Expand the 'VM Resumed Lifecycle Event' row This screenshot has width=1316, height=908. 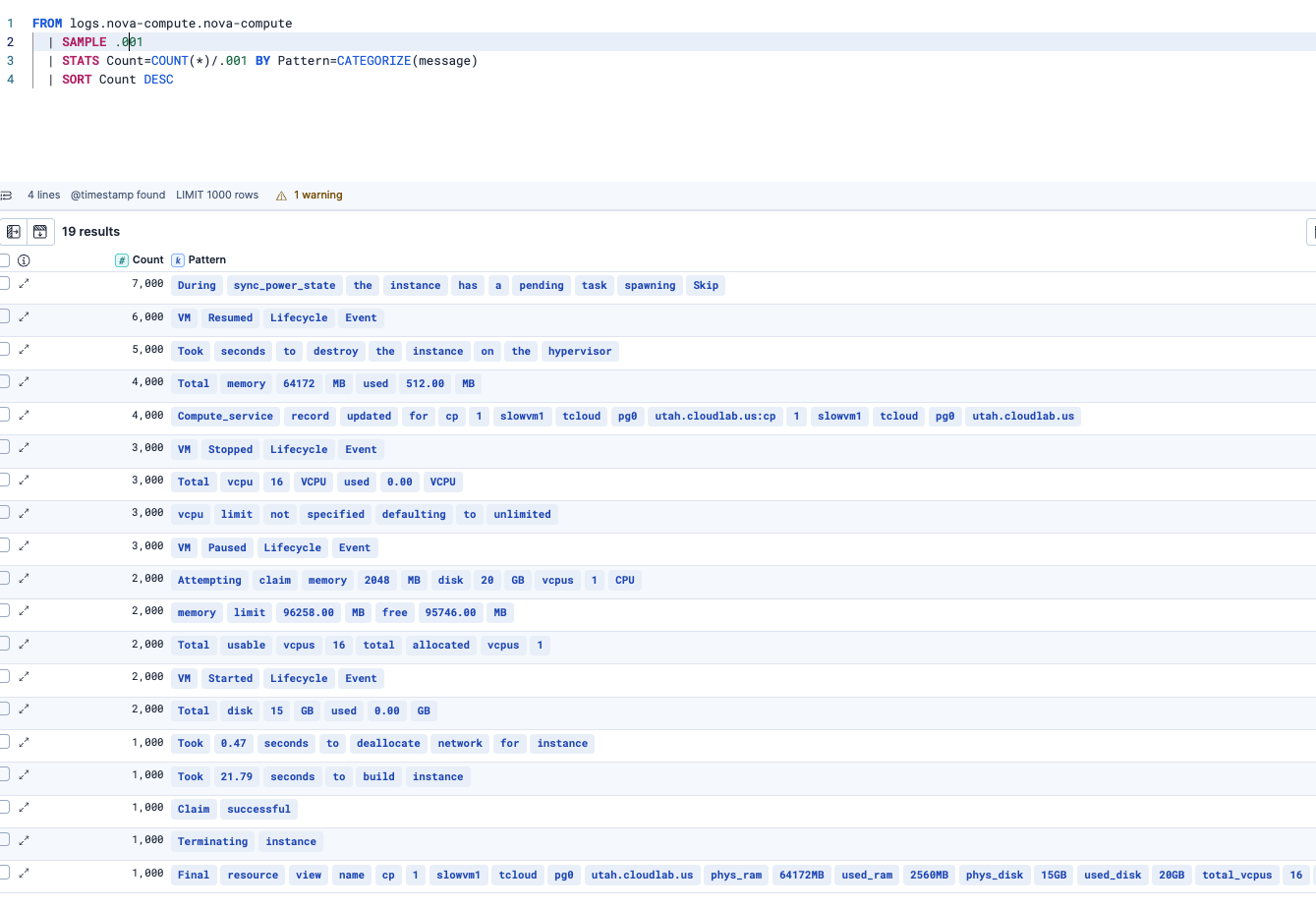(x=25, y=316)
